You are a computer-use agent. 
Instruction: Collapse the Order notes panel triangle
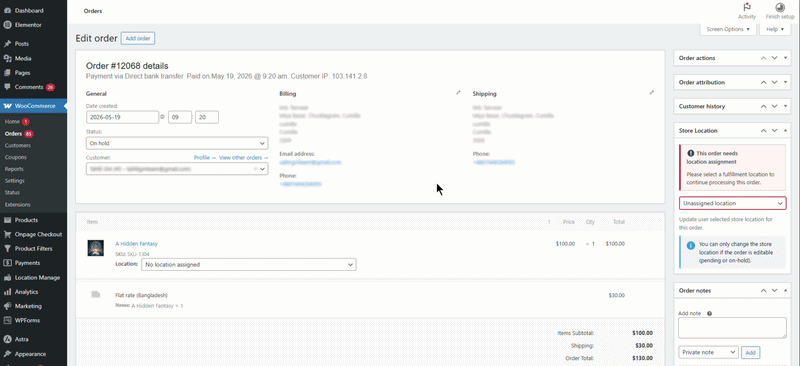click(785, 290)
